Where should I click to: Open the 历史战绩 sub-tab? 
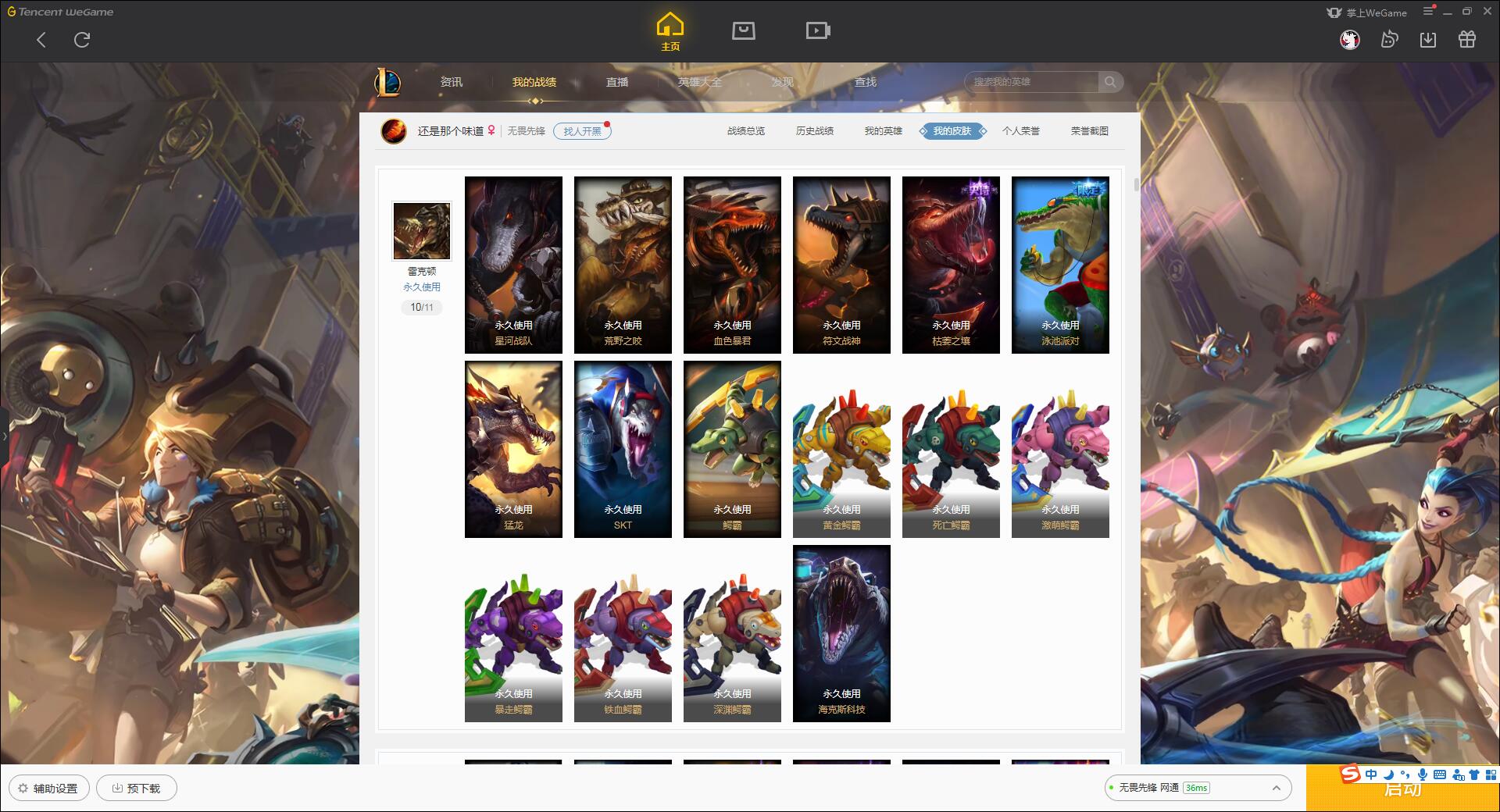click(x=815, y=131)
